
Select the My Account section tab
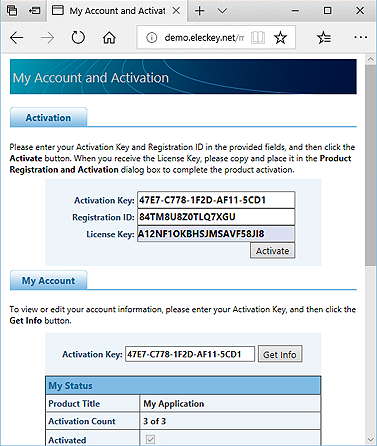tap(49, 280)
